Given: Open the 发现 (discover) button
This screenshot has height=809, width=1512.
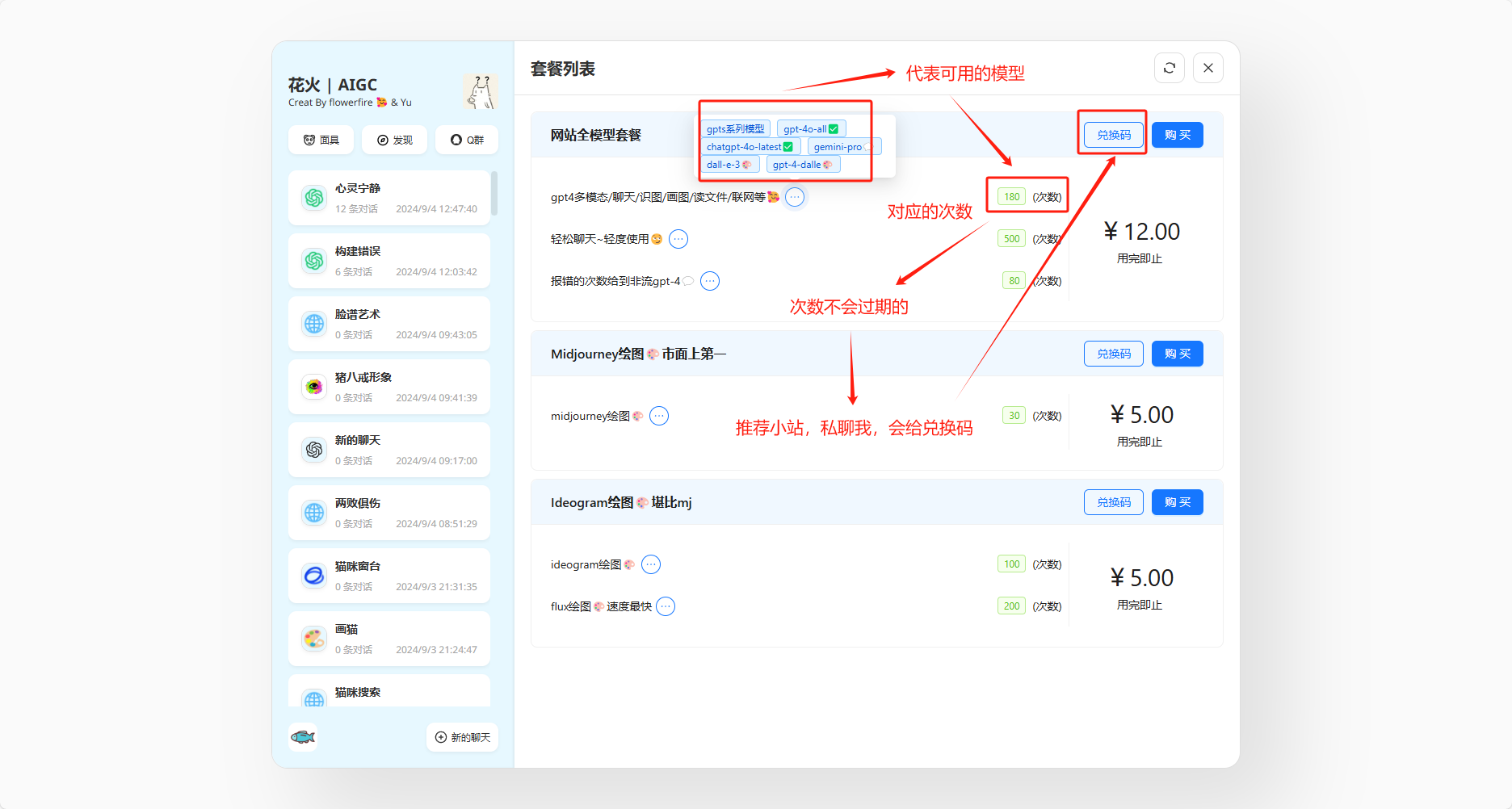Looking at the screenshot, I should pos(394,140).
